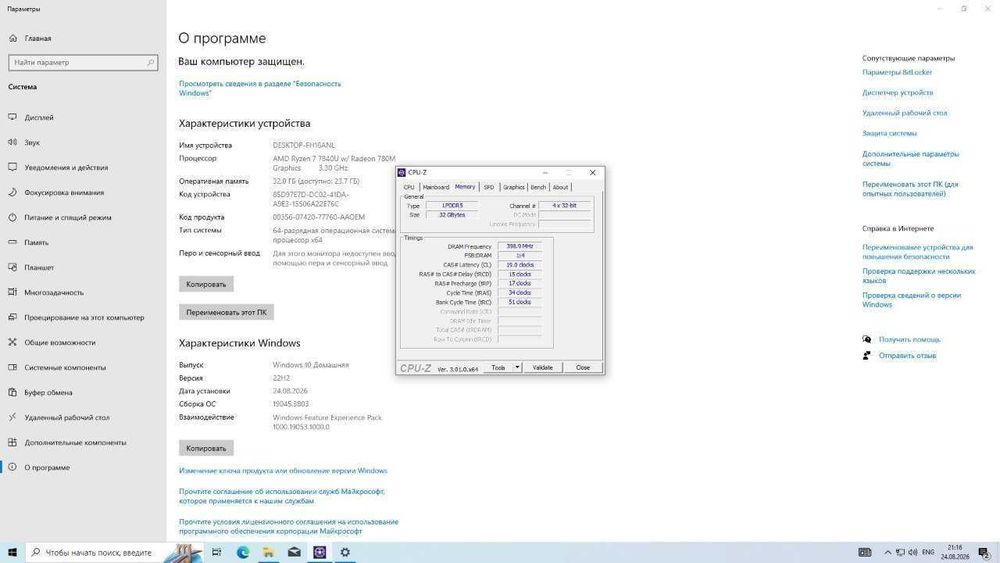The height and width of the screenshot is (563, 1000).
Task: Launch Microsoft Edge from taskbar
Action: 242,552
